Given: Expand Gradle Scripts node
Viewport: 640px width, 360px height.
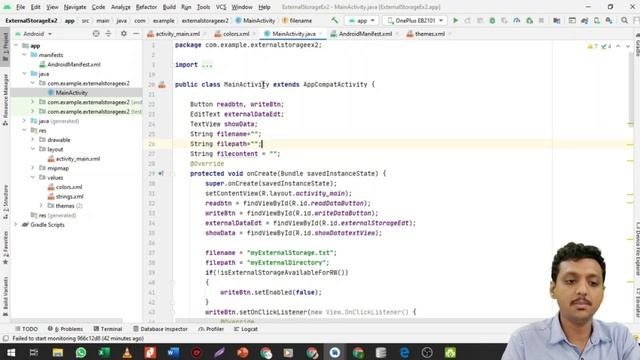Looking at the screenshot, I should click(x=16, y=224).
